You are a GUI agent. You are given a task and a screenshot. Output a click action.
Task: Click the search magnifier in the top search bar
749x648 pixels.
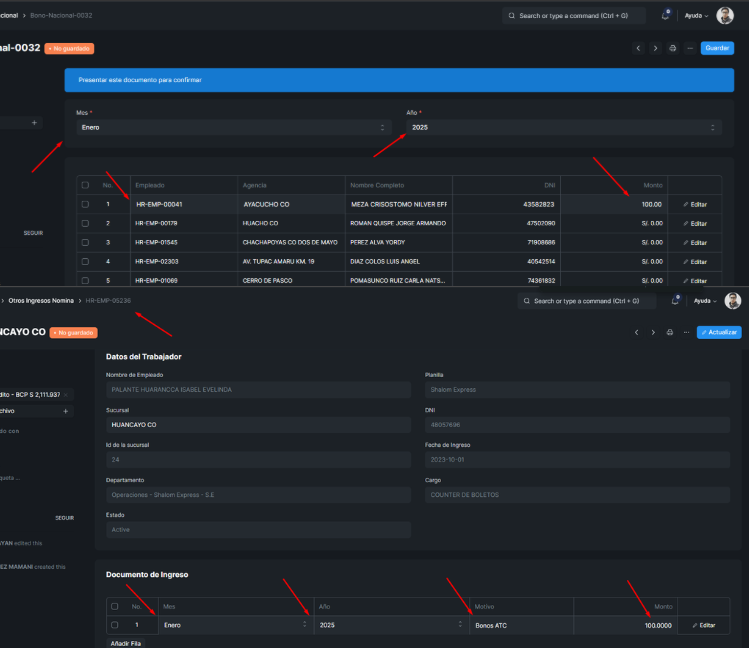point(512,16)
